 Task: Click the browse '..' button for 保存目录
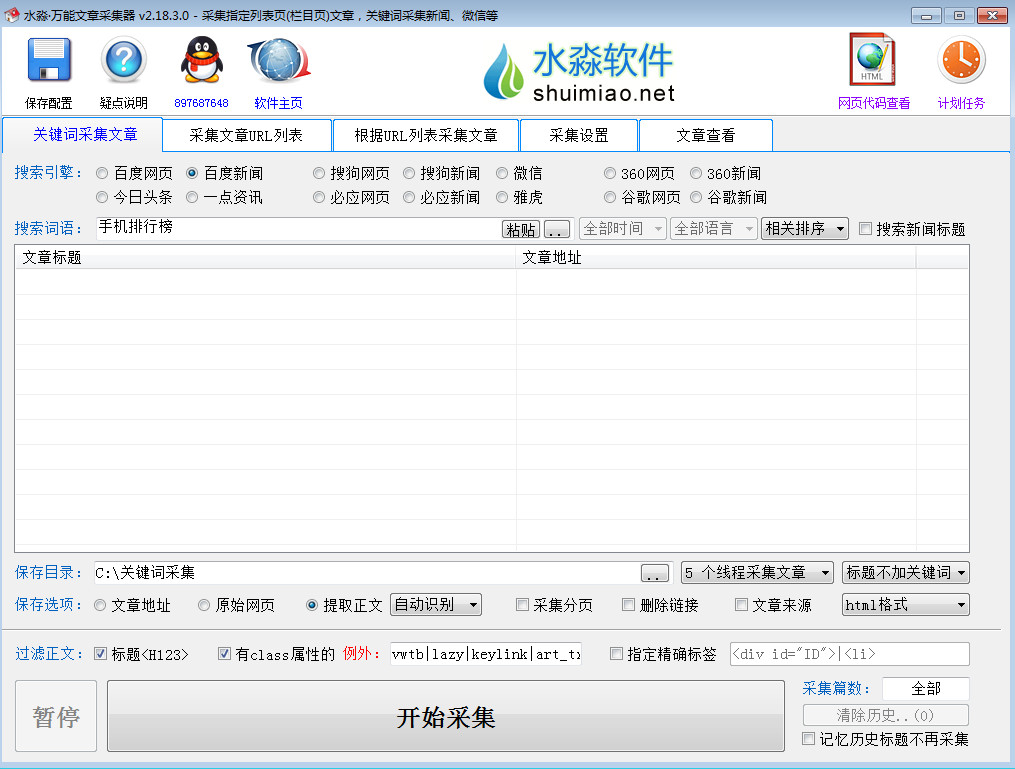click(x=654, y=573)
